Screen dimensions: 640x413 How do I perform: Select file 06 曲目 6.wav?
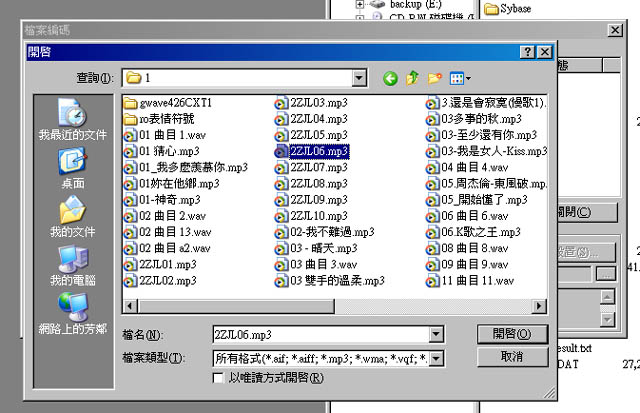pyautogui.click(x=467, y=216)
